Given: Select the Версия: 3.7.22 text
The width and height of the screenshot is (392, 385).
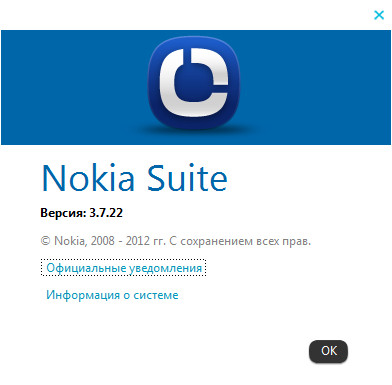Looking at the screenshot, I should pyautogui.click(x=81, y=213).
